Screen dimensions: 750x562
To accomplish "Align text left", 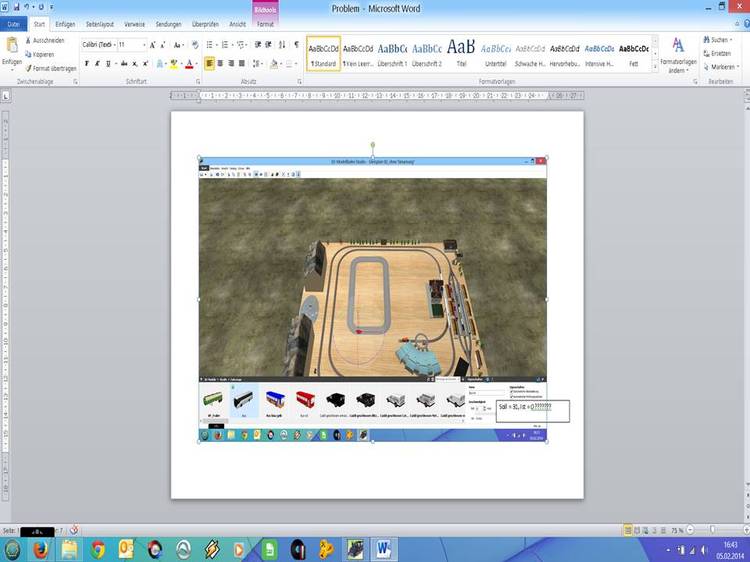I will point(210,63).
